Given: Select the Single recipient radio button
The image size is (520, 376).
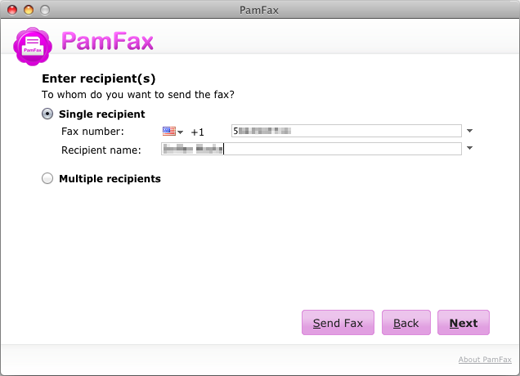Looking at the screenshot, I should [x=47, y=114].
